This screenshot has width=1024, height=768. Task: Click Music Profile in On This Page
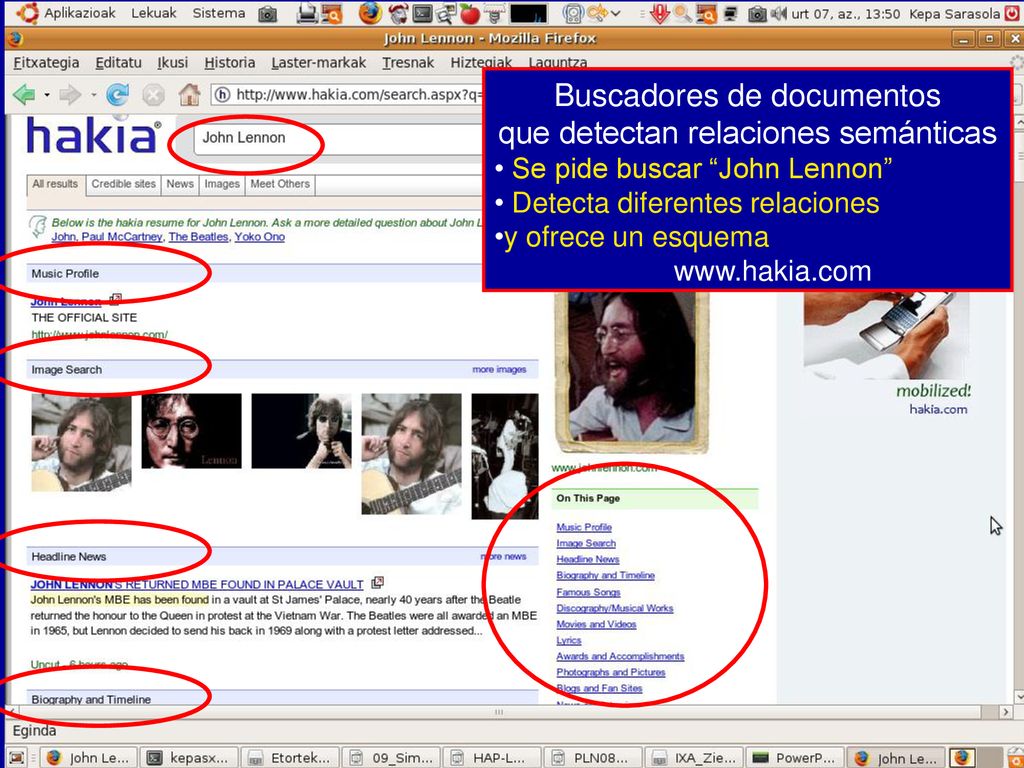pos(584,527)
